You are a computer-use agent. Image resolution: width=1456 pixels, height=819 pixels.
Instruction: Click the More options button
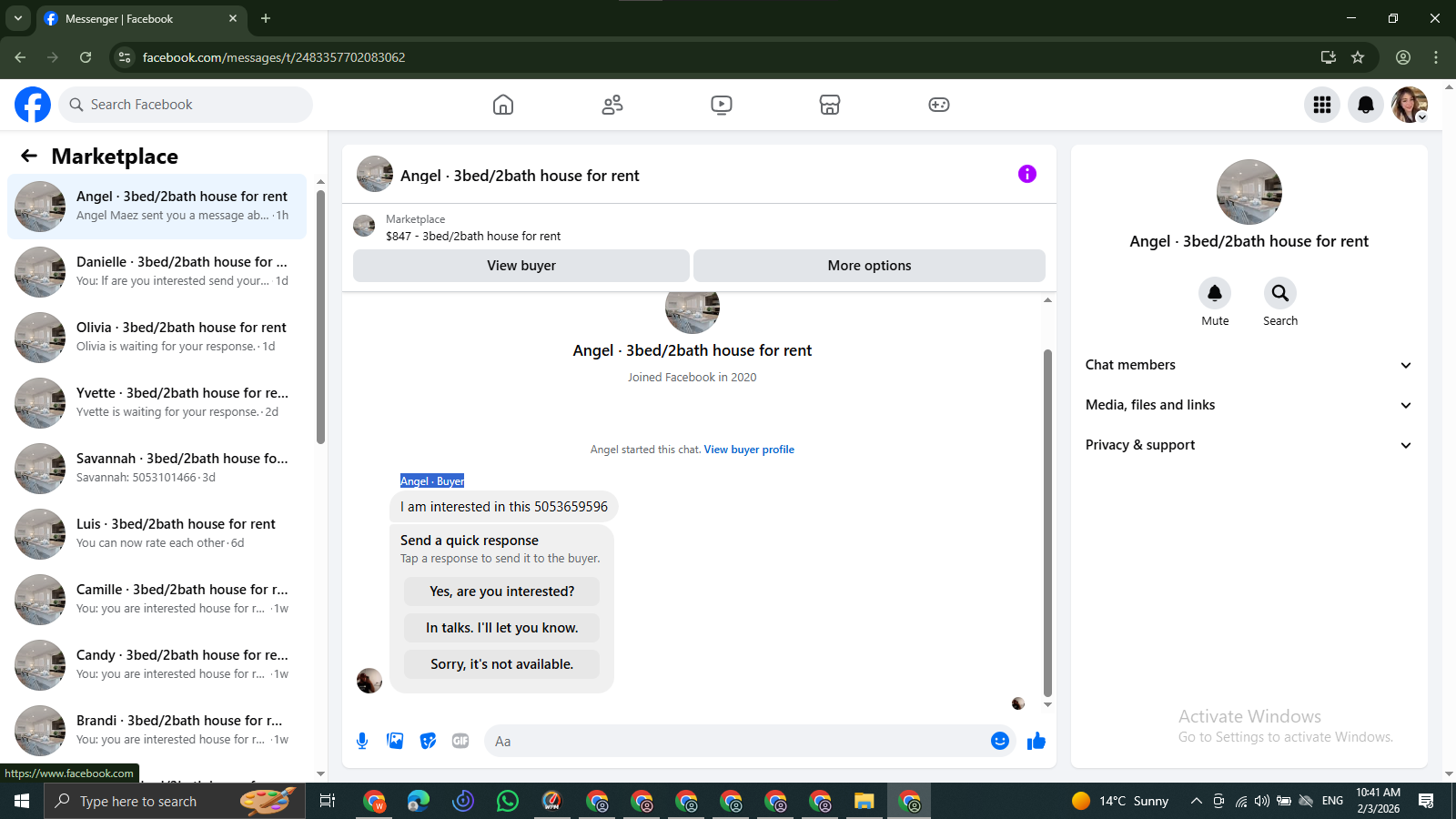869,266
